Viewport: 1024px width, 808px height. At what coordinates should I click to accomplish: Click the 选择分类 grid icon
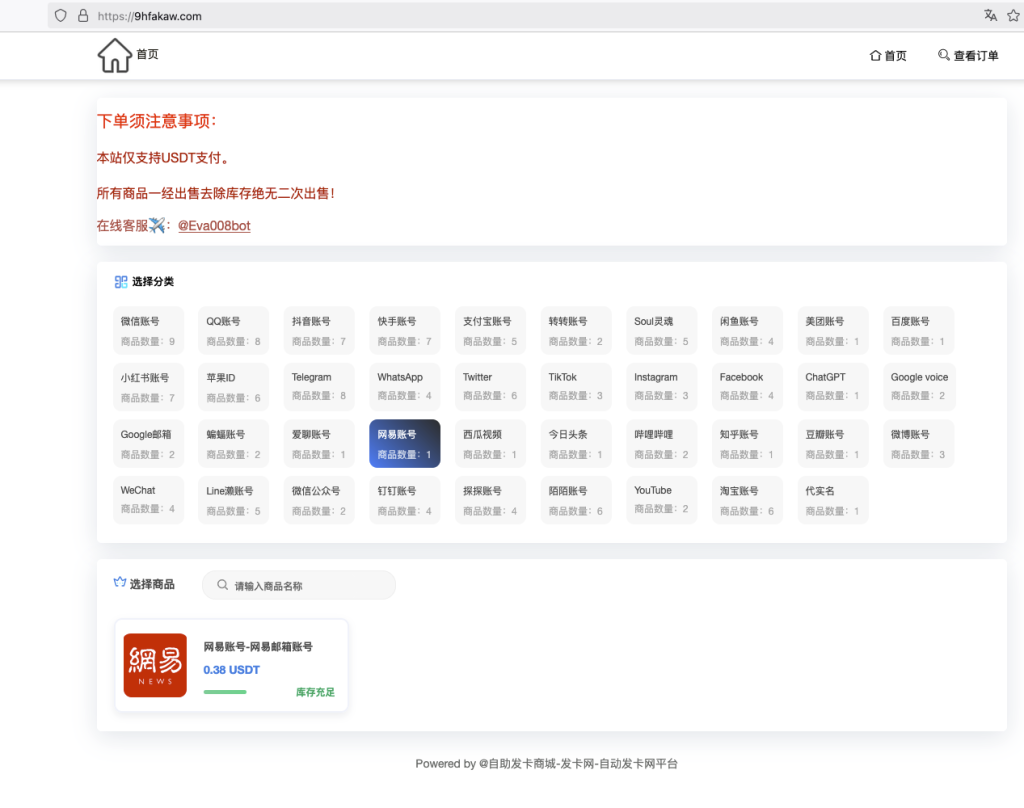coord(121,282)
